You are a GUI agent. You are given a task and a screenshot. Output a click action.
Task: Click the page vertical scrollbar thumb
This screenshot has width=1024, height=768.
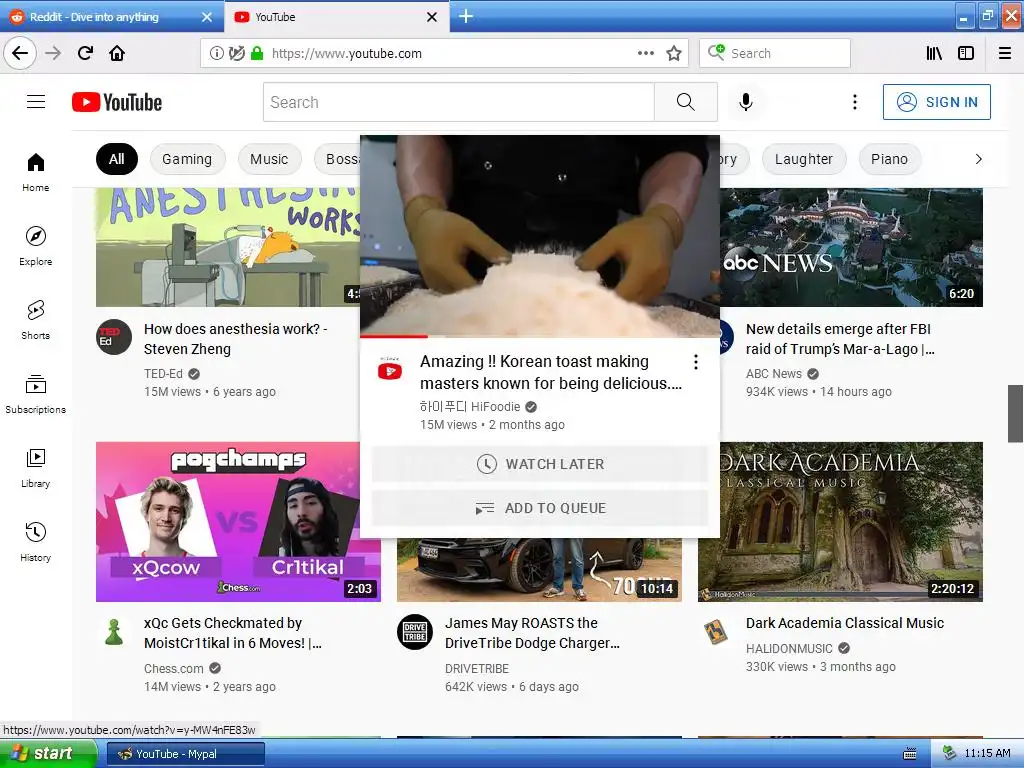coord(1016,413)
